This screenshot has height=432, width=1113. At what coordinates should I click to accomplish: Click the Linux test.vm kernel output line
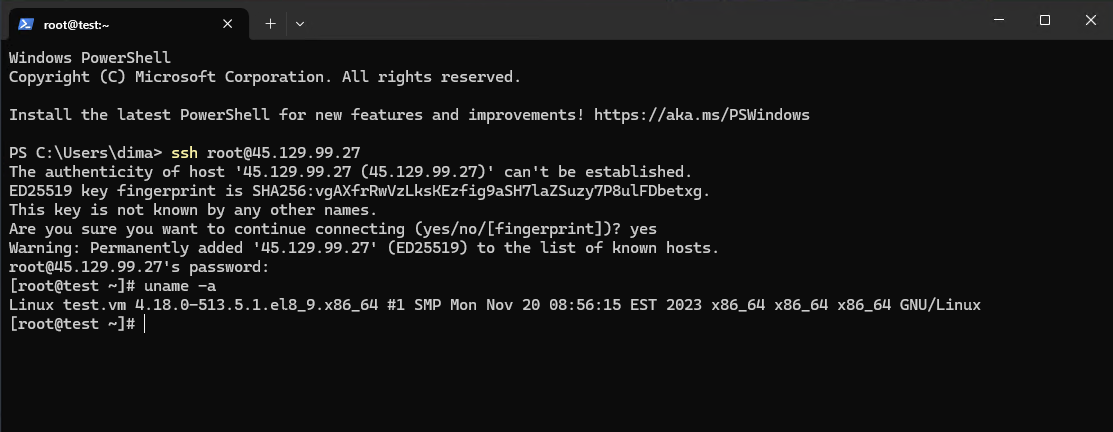495,305
